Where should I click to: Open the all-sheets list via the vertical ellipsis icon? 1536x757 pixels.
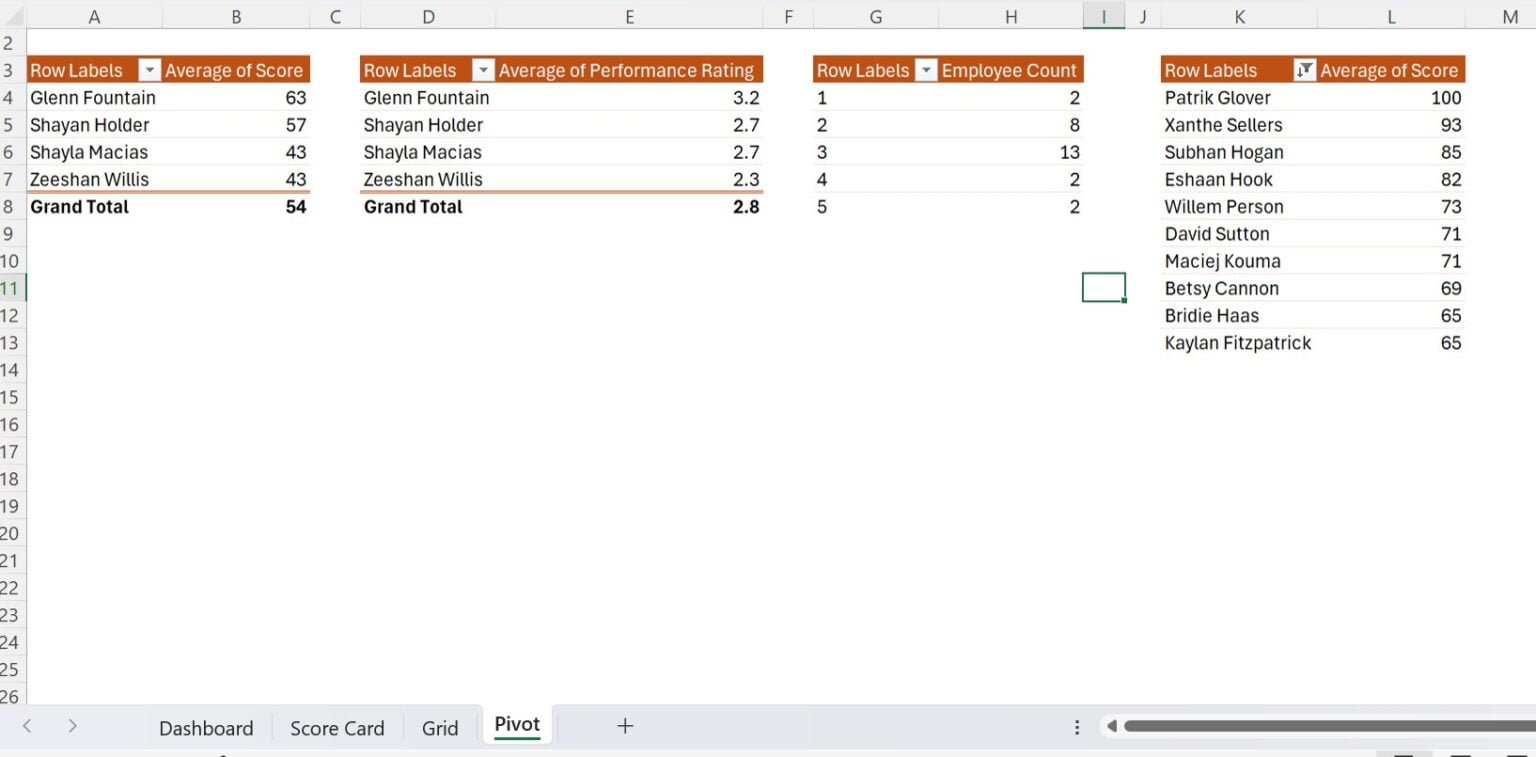[1077, 727]
